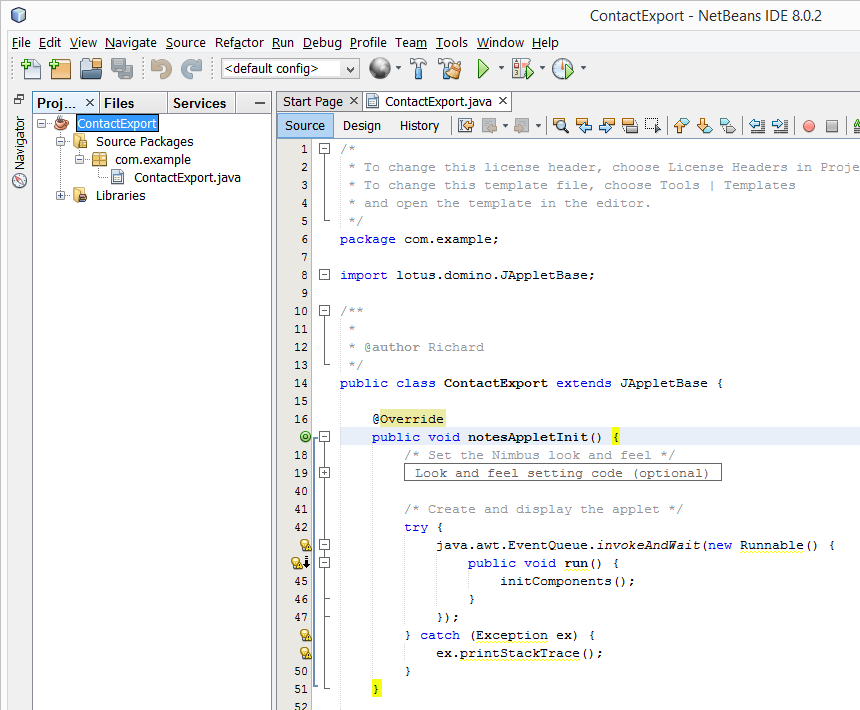Expand the Libraries tree node
860x710 pixels.
[x=61, y=196]
